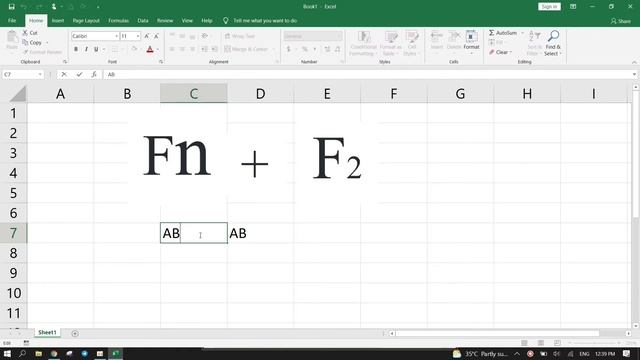Click cell D7 containing AB
This screenshot has height=360, width=640.
[260, 233]
